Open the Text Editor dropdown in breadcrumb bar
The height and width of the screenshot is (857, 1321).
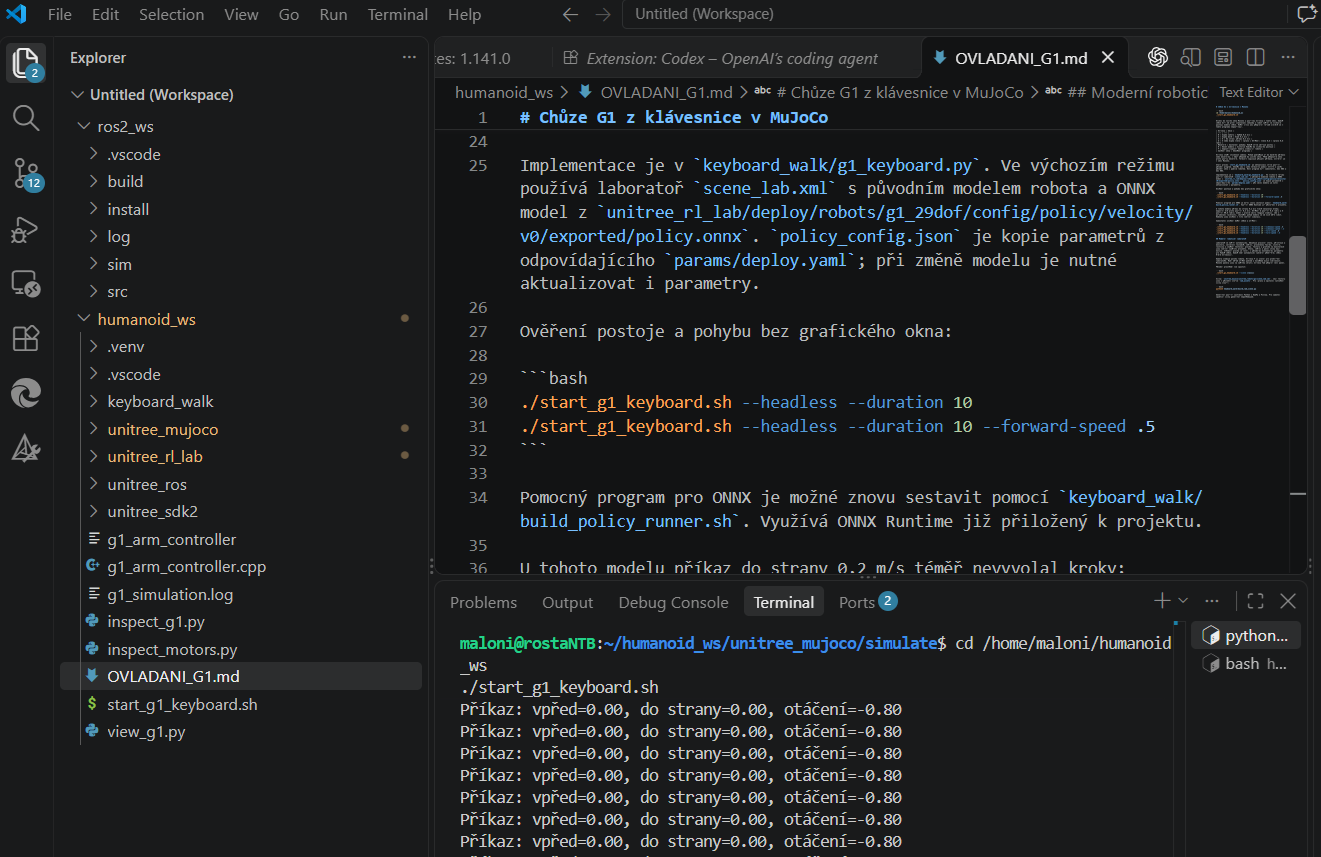click(1259, 92)
